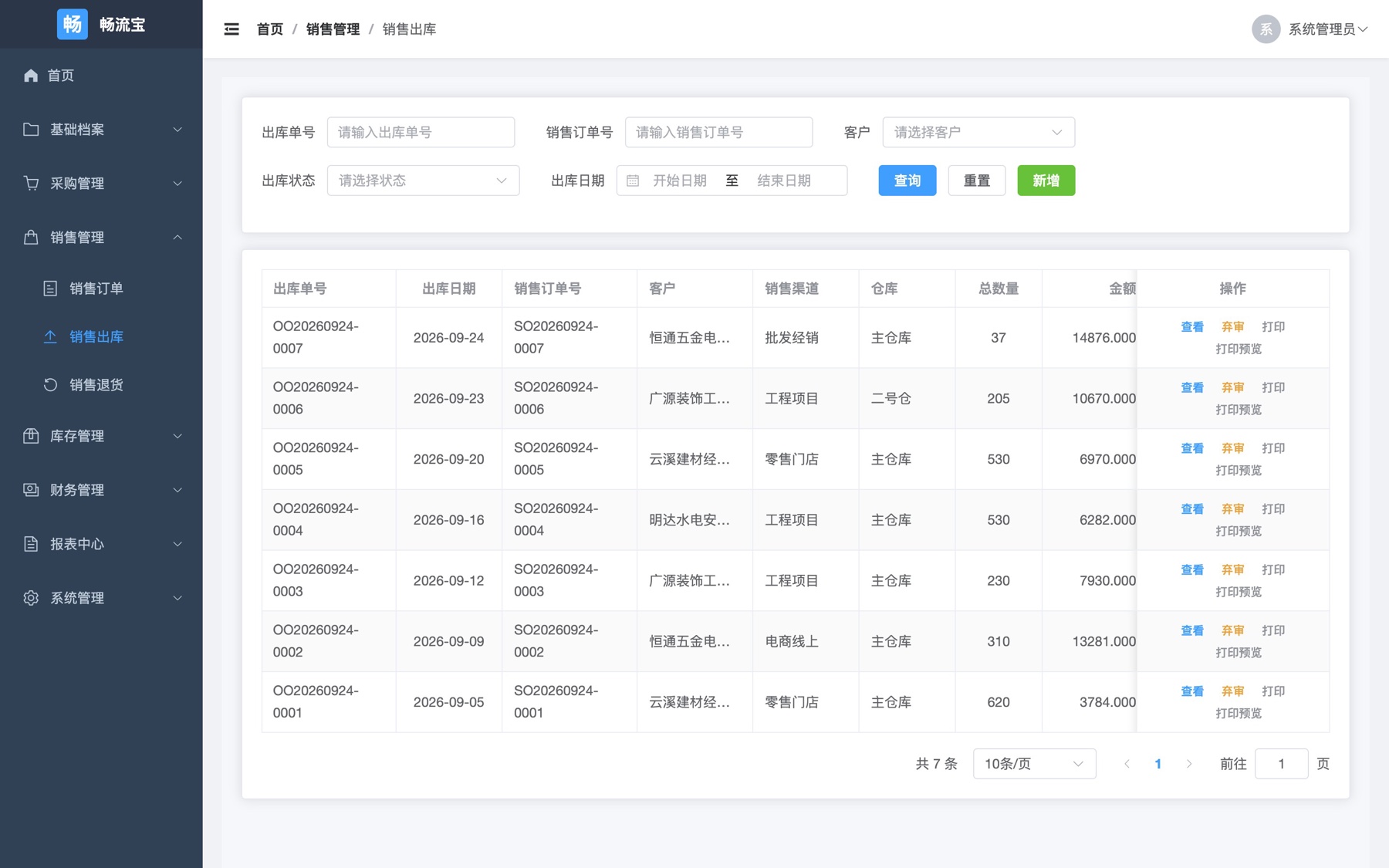Click the blue 查询 button
The height and width of the screenshot is (868, 1389).
pos(907,181)
